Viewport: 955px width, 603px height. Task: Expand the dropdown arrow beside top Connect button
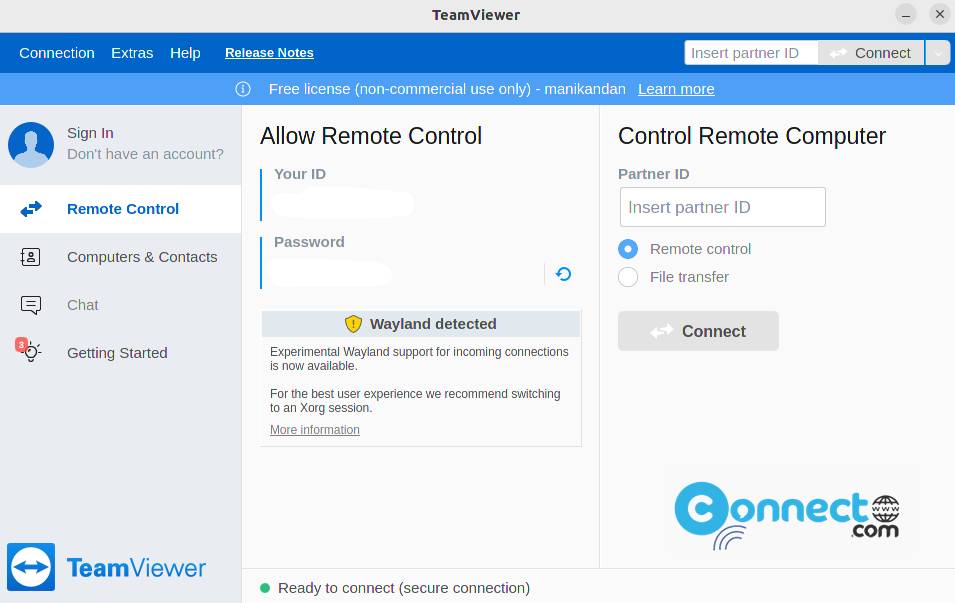(x=938, y=53)
